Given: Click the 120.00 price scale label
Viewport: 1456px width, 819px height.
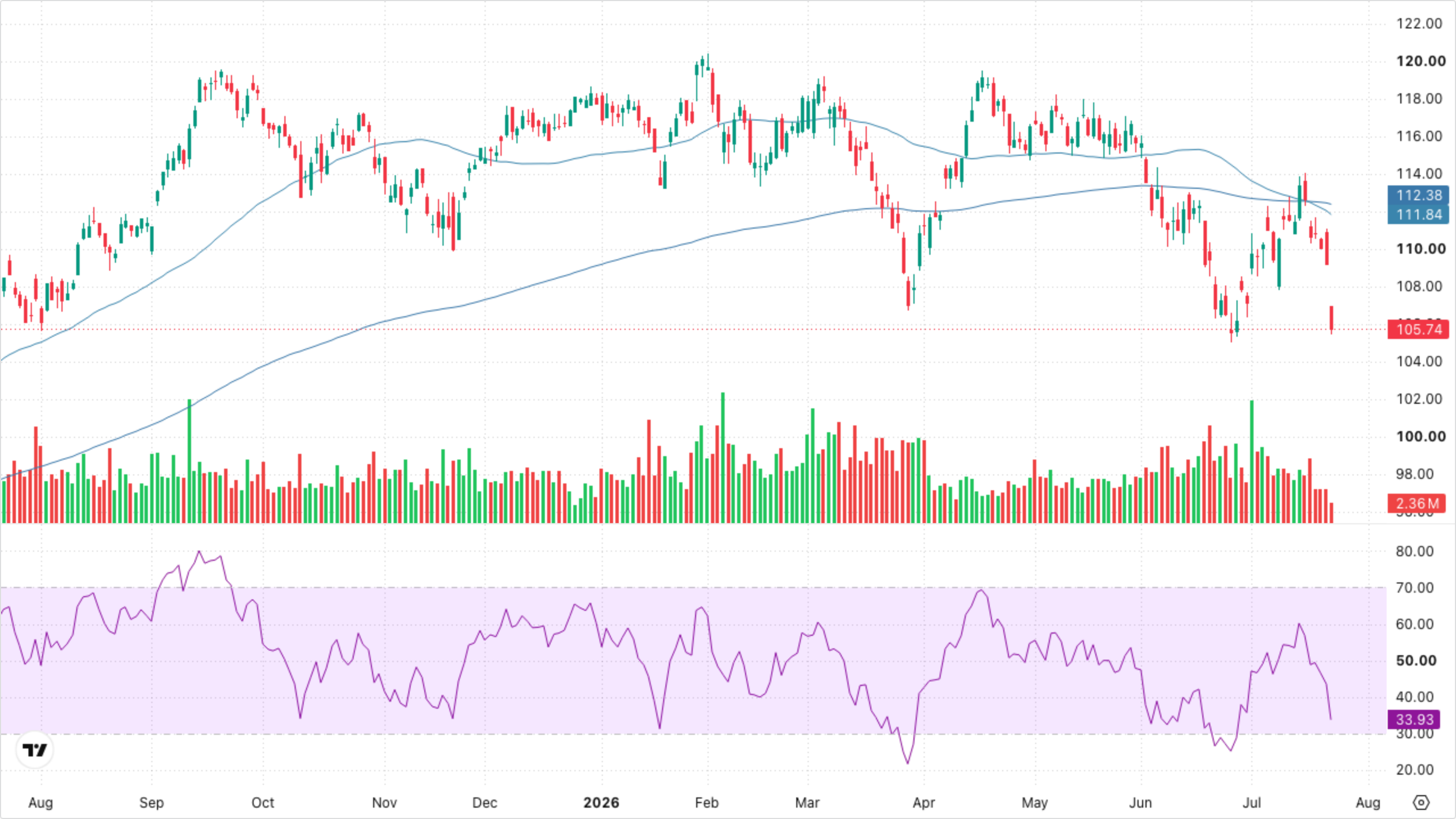Looking at the screenshot, I should click(1421, 61).
